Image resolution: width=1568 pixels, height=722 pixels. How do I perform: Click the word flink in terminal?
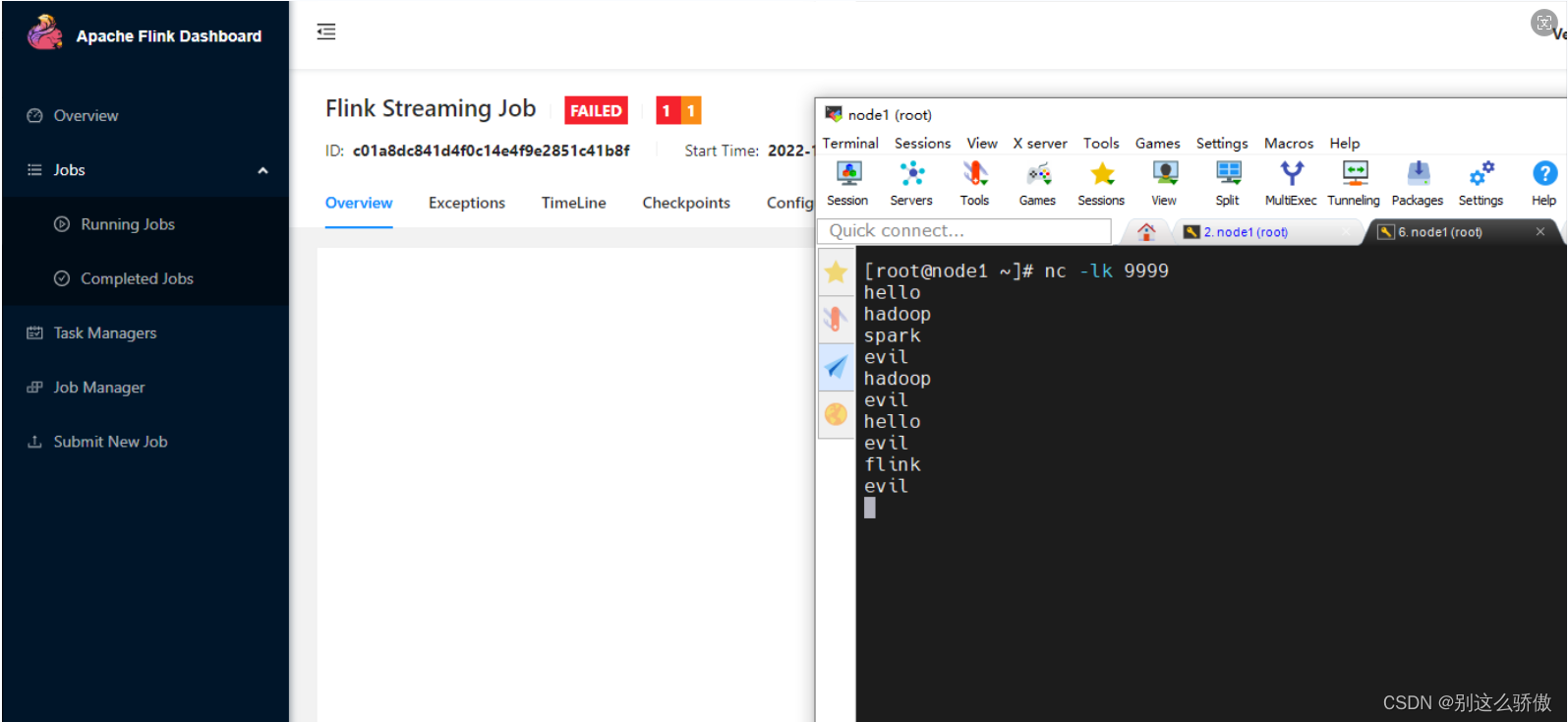pos(893,464)
